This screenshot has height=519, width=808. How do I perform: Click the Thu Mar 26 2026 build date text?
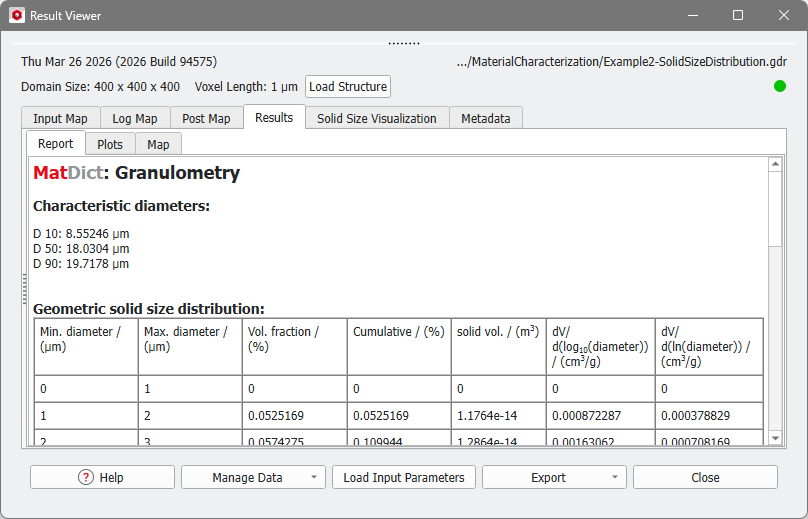tap(119, 62)
